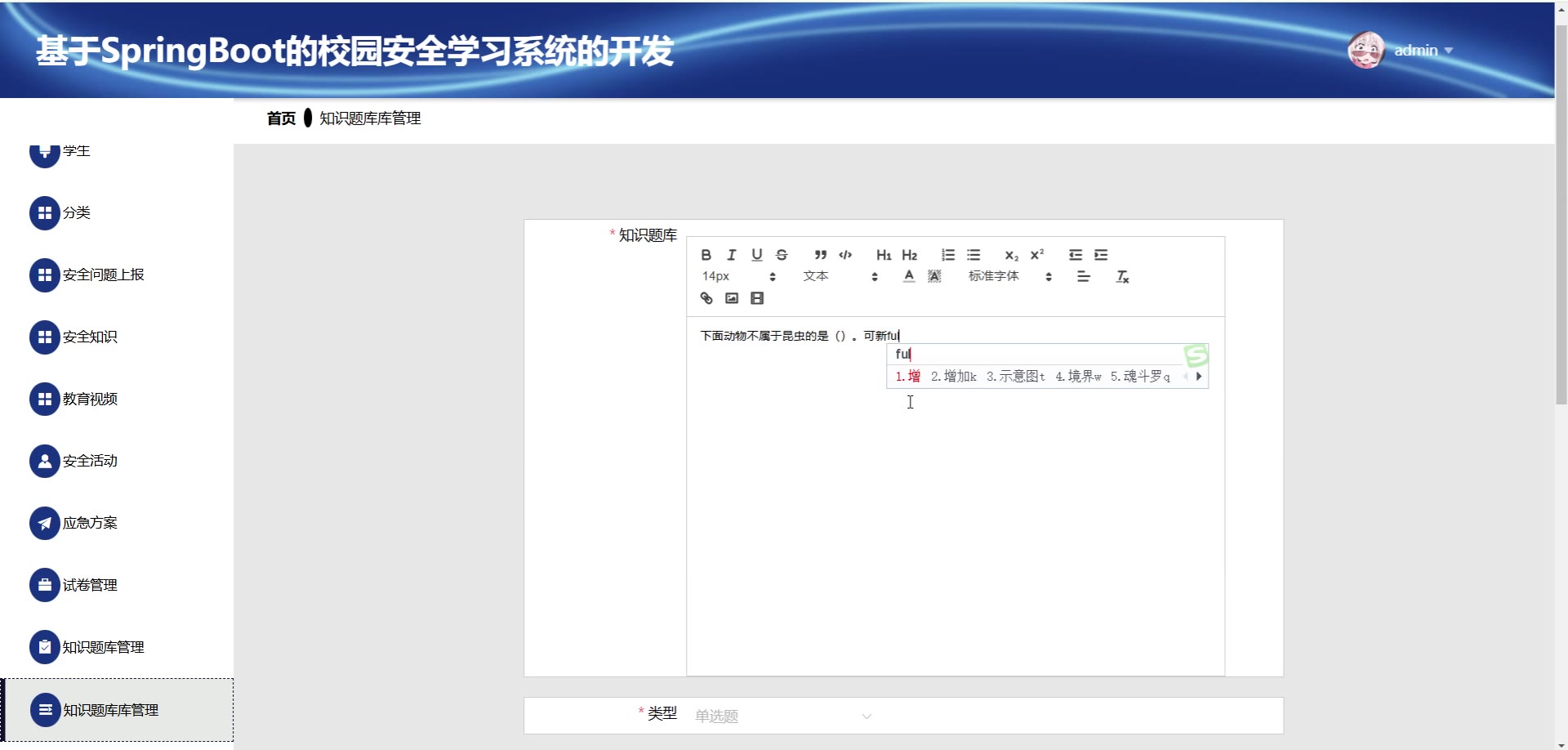Click the Sogou input method logo
The height and width of the screenshot is (750, 1568).
click(1196, 355)
